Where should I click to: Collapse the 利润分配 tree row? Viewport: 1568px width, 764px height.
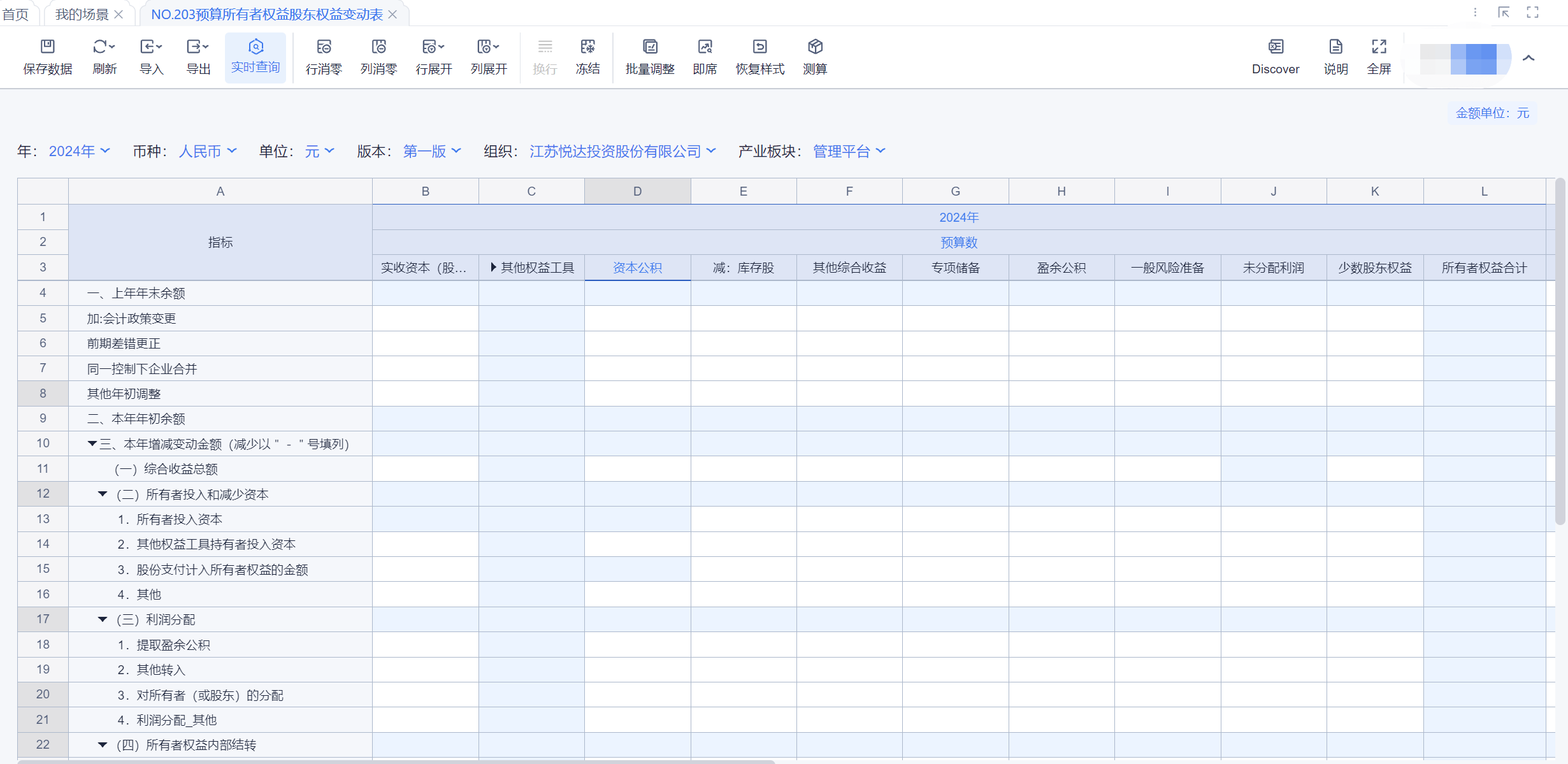click(103, 619)
